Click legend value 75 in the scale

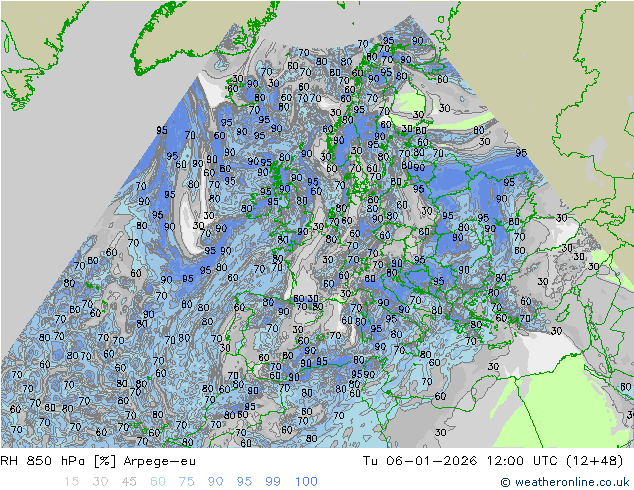pos(187,482)
